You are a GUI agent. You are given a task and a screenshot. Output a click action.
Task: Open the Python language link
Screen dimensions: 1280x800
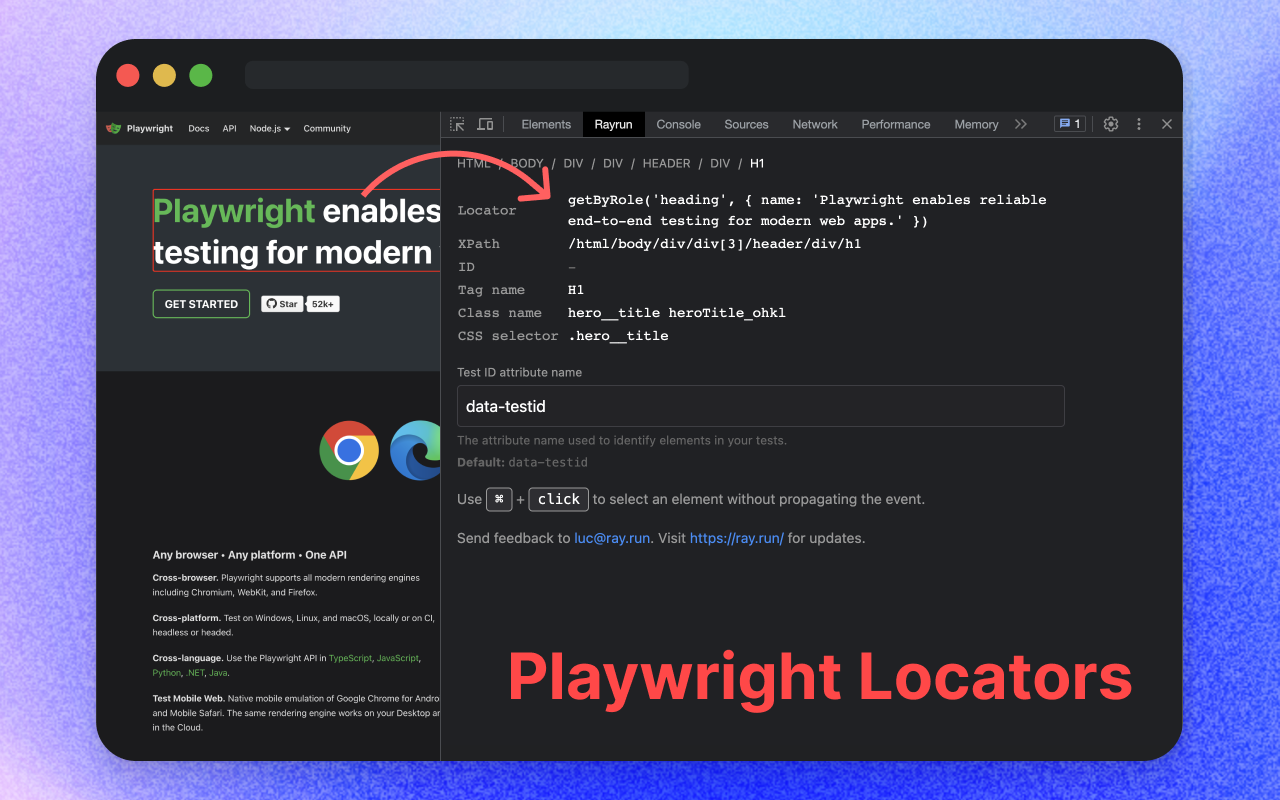166,673
